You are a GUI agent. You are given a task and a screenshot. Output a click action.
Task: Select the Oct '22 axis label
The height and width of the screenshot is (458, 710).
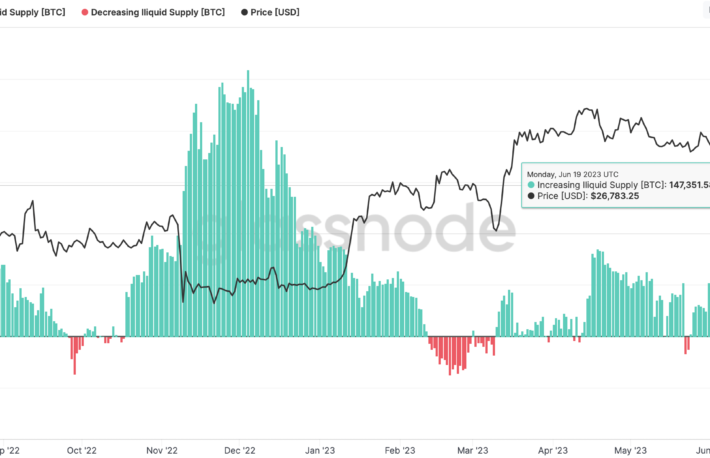point(82,450)
